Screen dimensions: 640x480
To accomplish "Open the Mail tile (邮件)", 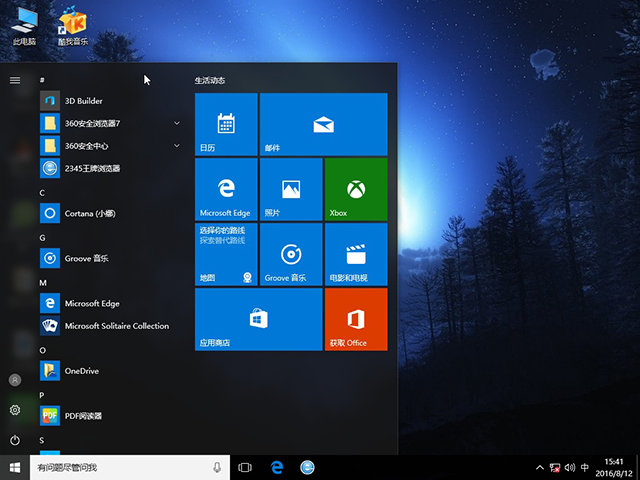I will click(x=322, y=124).
